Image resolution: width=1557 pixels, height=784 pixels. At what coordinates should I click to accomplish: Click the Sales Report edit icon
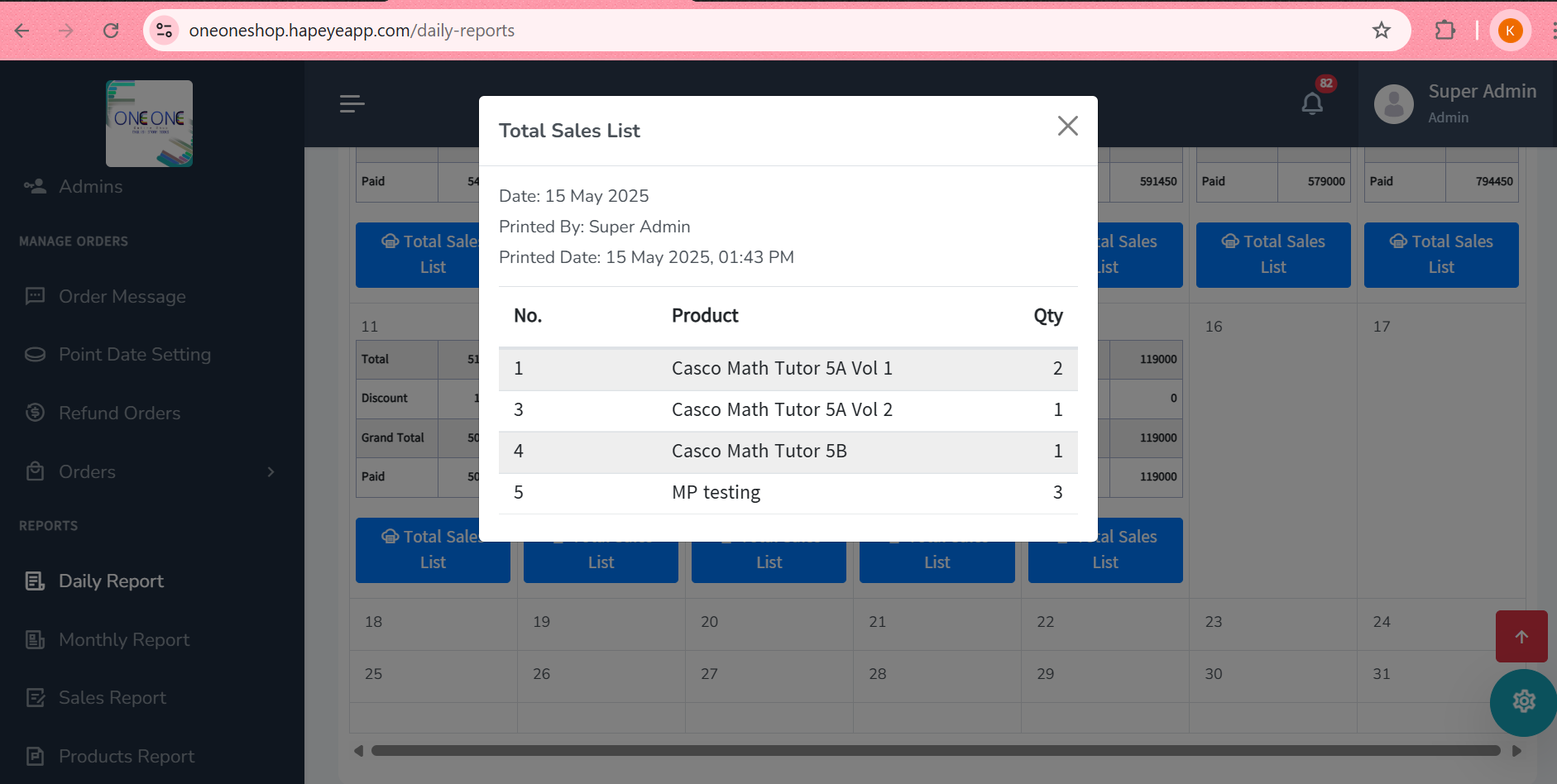(x=35, y=697)
